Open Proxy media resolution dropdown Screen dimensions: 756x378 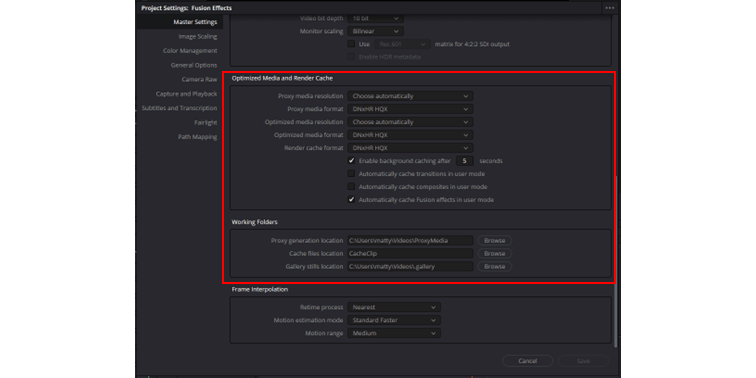410,96
